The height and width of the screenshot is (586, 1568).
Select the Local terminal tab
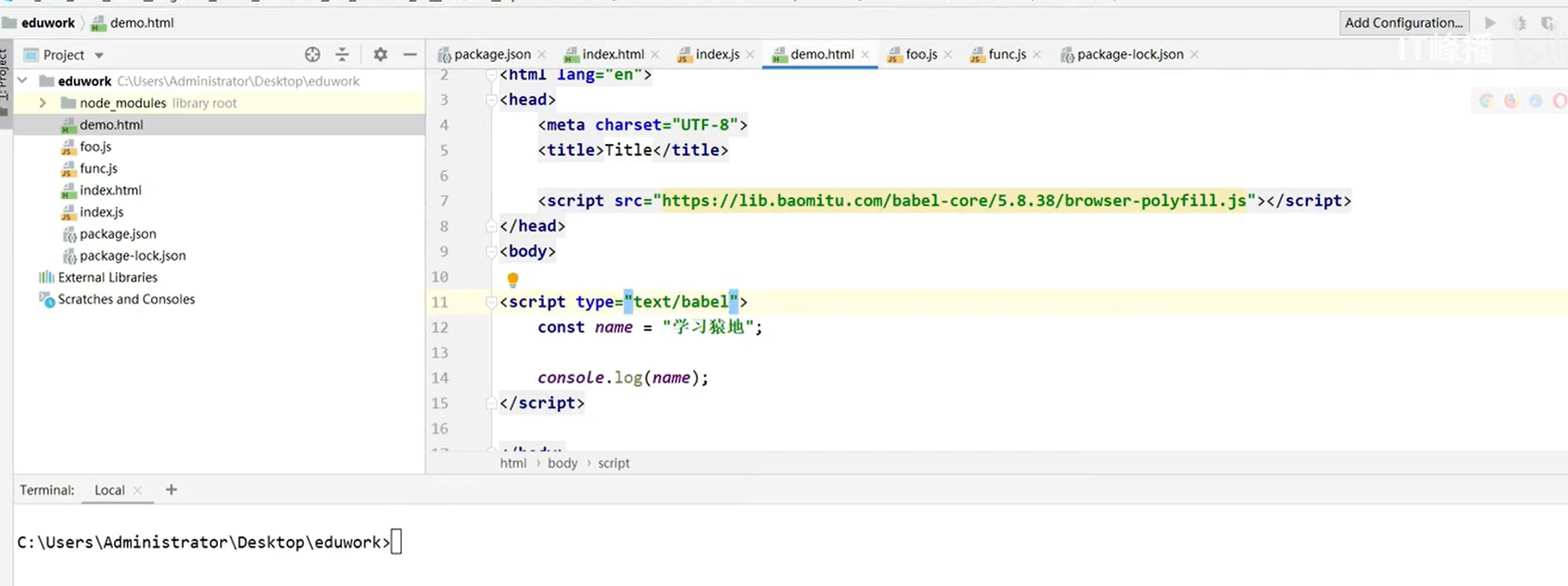click(x=109, y=490)
